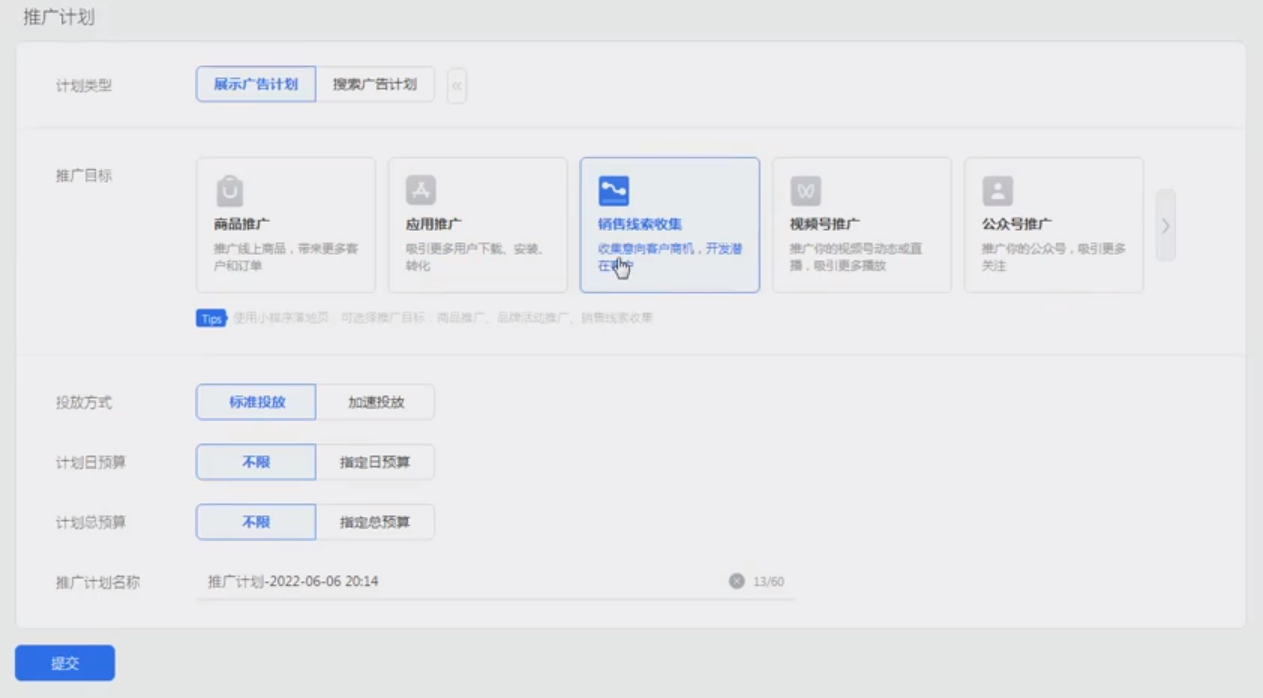1263x698 pixels.
Task: Click the 计划日预算 label
Action: point(91,463)
